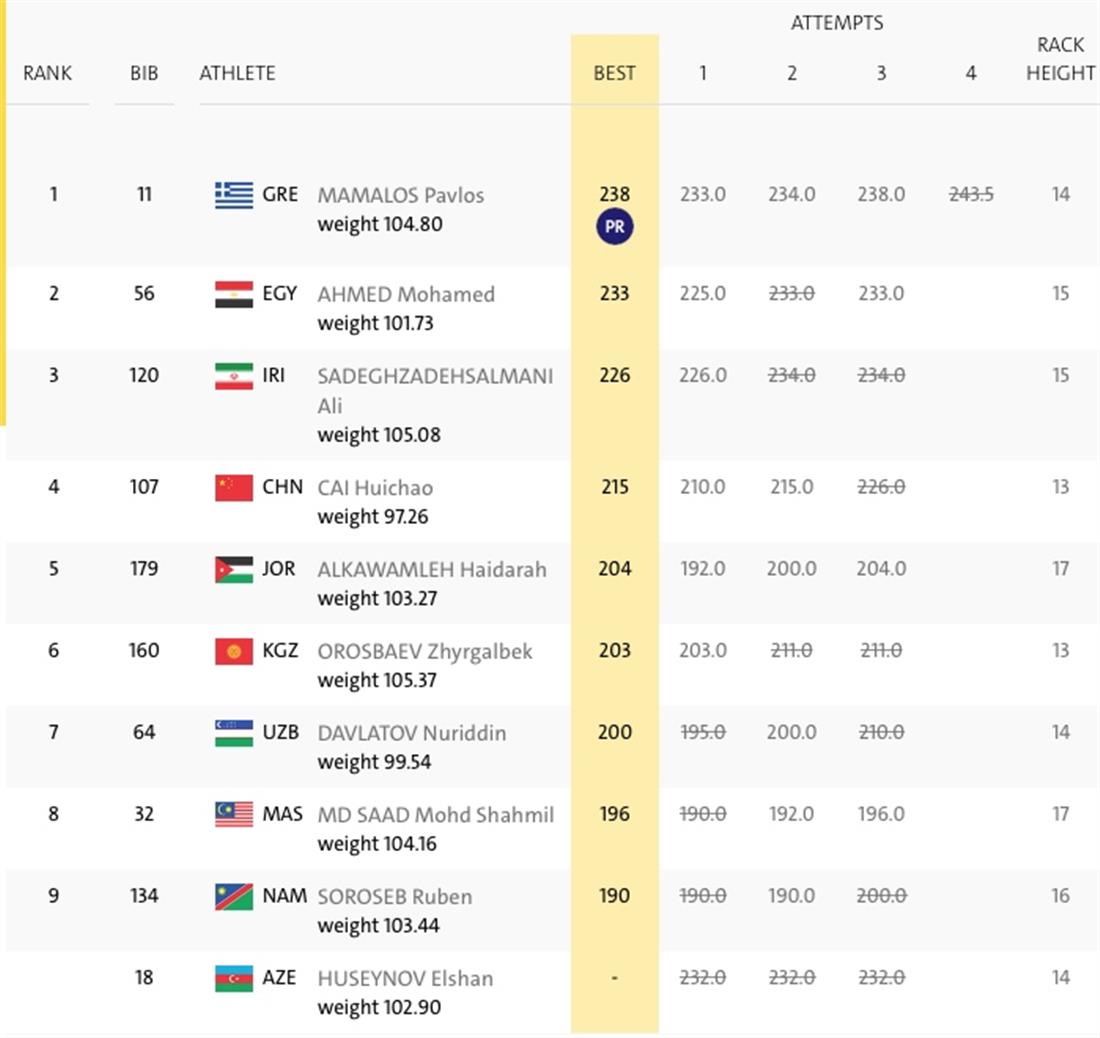Click the Azerbaijan flag icon

[x=233, y=978]
